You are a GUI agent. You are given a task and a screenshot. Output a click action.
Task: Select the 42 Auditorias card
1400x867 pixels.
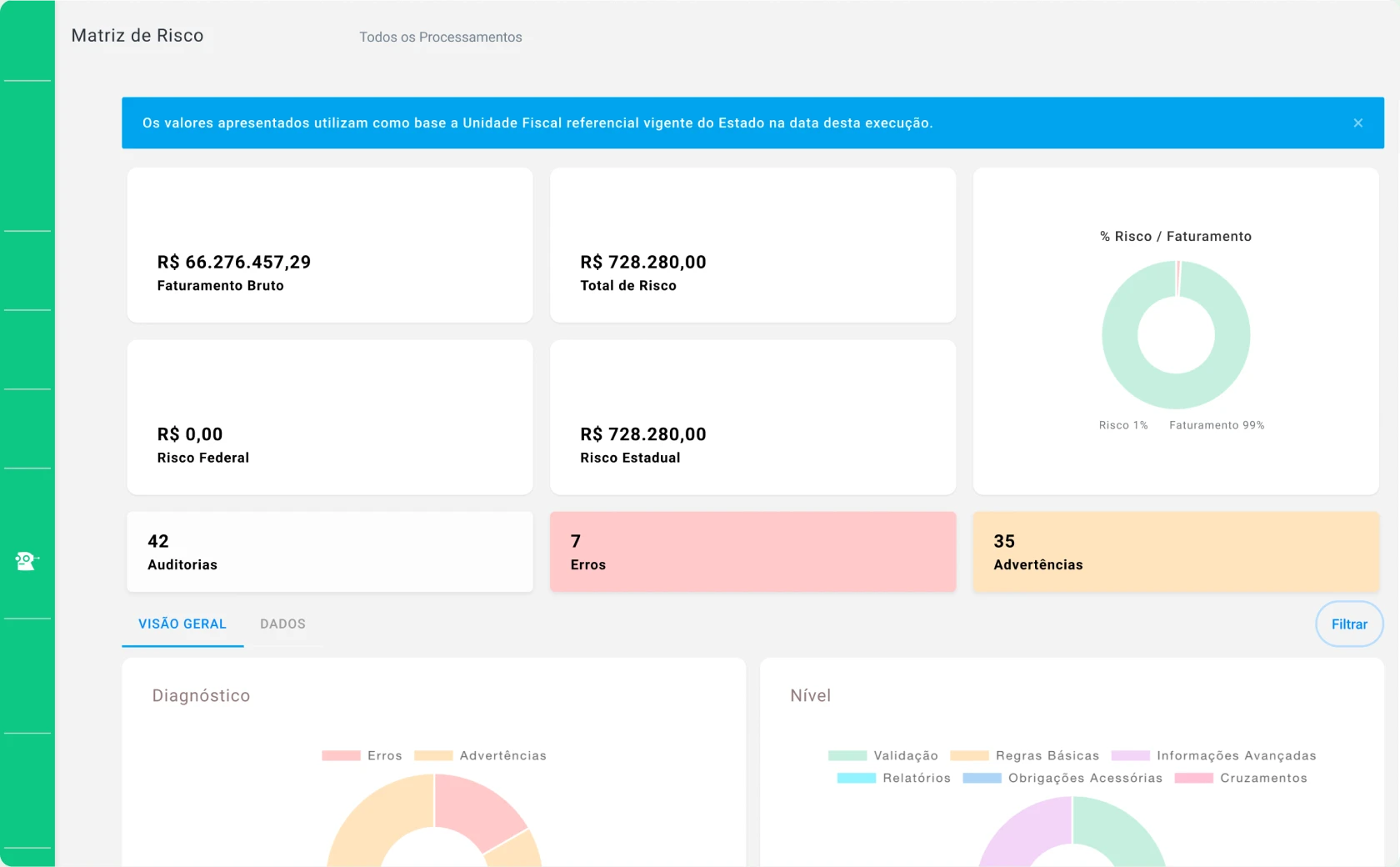coord(330,552)
